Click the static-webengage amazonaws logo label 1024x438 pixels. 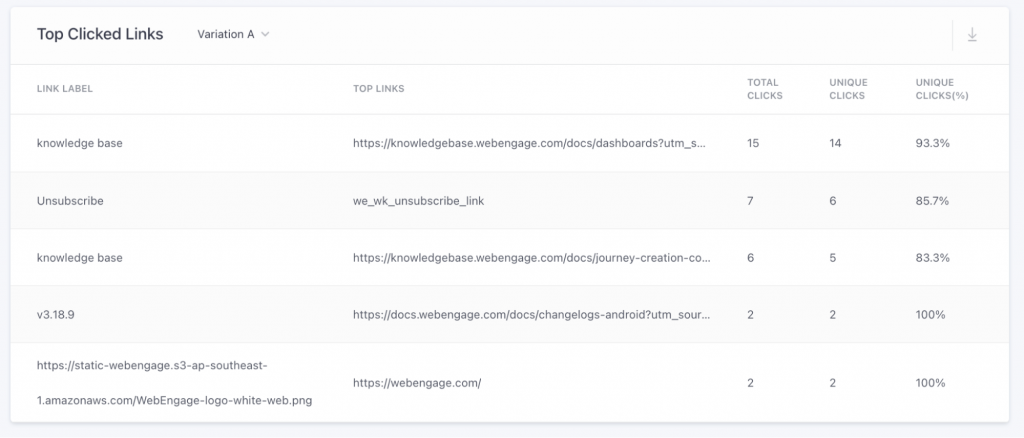[x=173, y=382]
